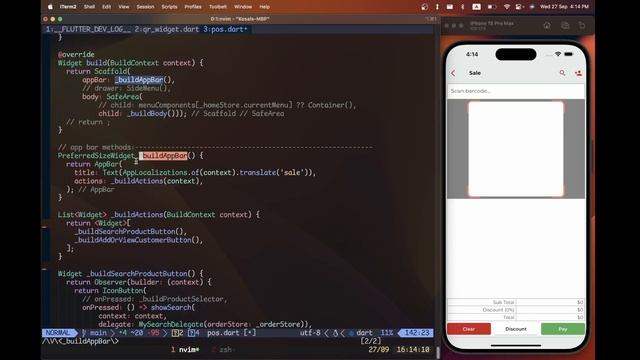The width and height of the screenshot is (640, 360).
Task: Click the _buildAppBar call on appBar line
Action: (139, 80)
